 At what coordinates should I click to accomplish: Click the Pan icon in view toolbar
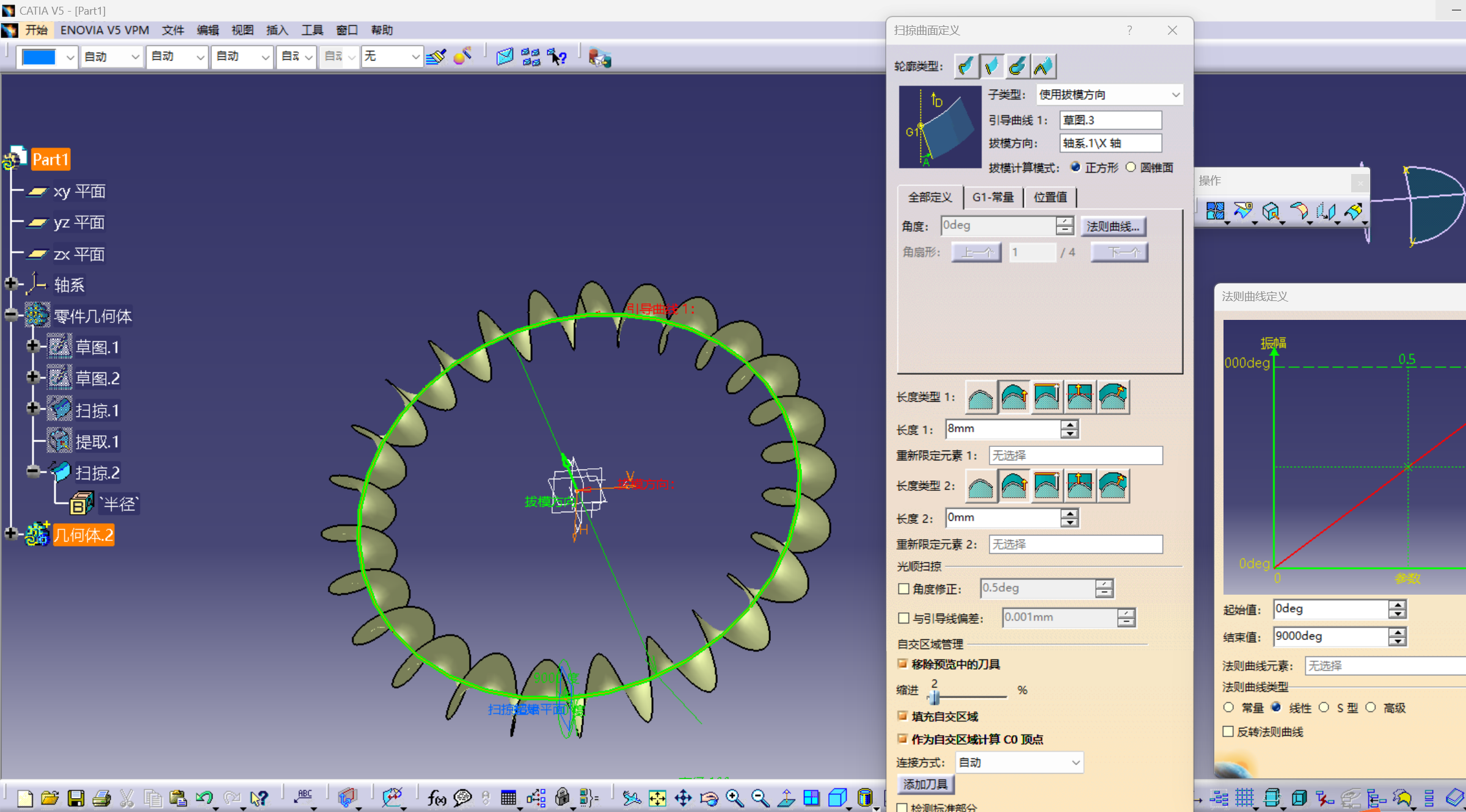(x=683, y=798)
